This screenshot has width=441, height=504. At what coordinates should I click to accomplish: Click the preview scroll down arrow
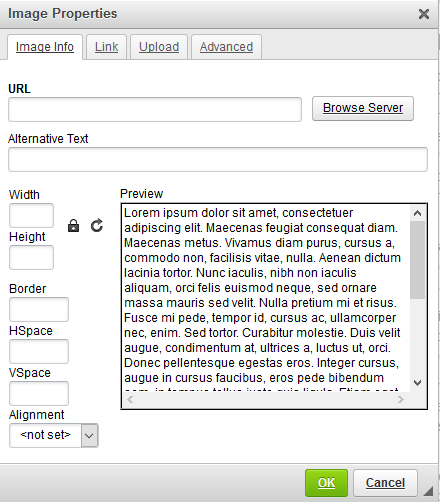[x=417, y=383]
